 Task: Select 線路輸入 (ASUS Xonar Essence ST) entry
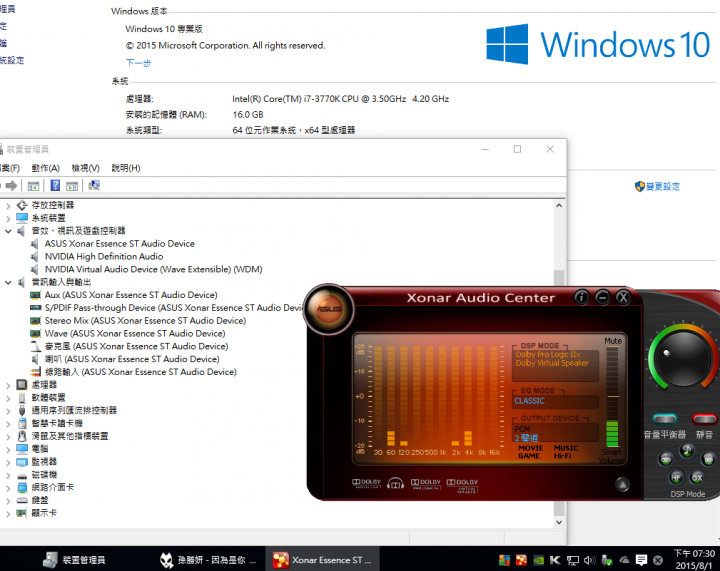tap(141, 372)
